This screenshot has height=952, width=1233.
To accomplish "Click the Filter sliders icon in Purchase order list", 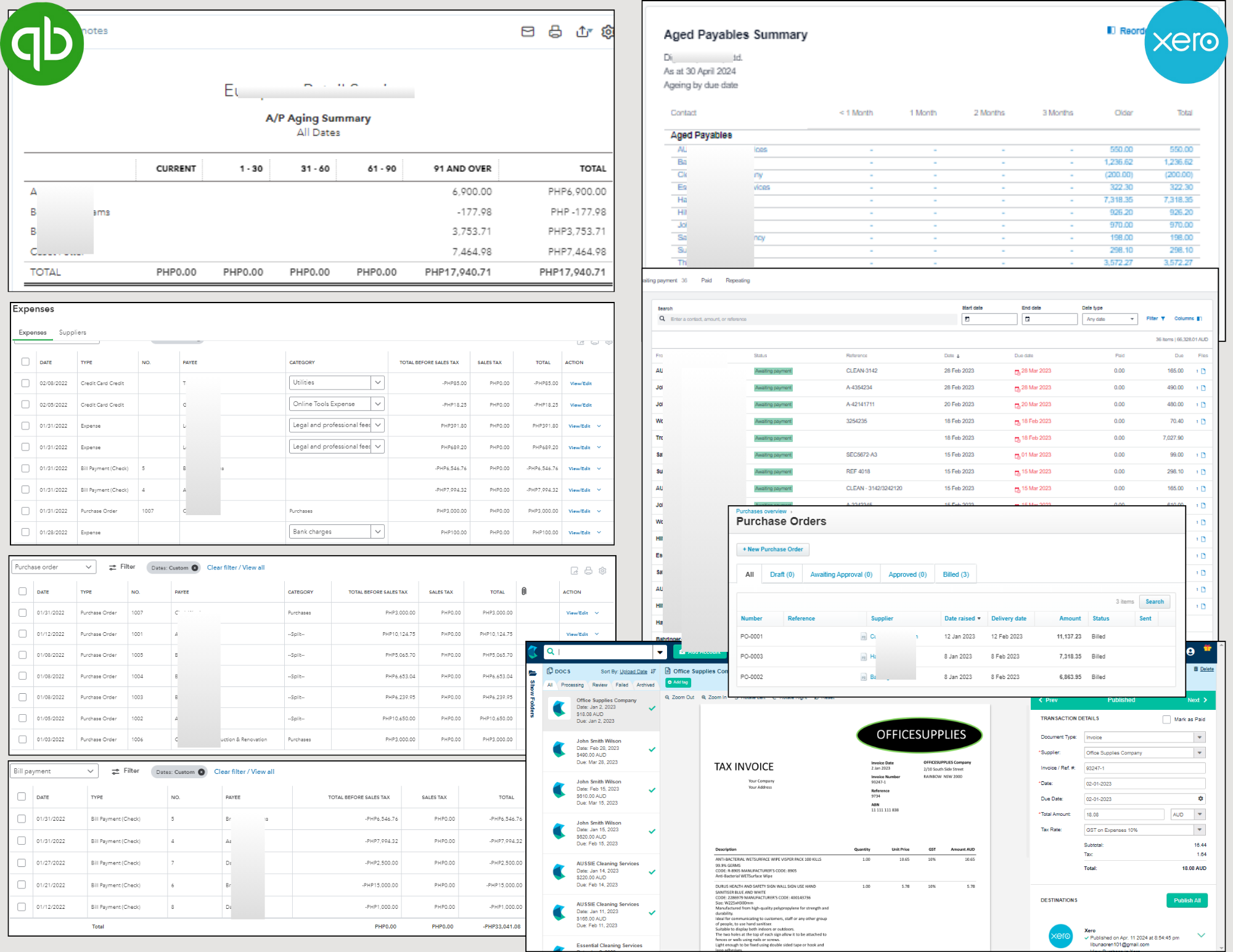I will click(113, 567).
